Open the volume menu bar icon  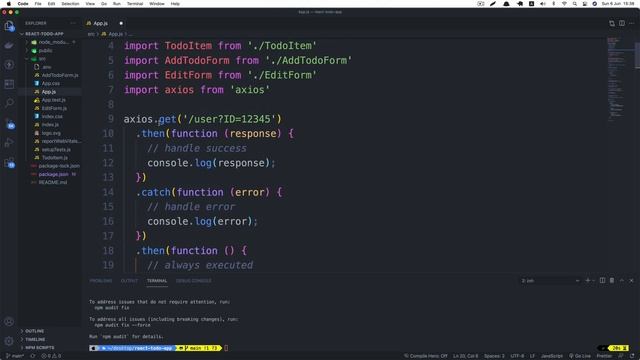[543, 4]
